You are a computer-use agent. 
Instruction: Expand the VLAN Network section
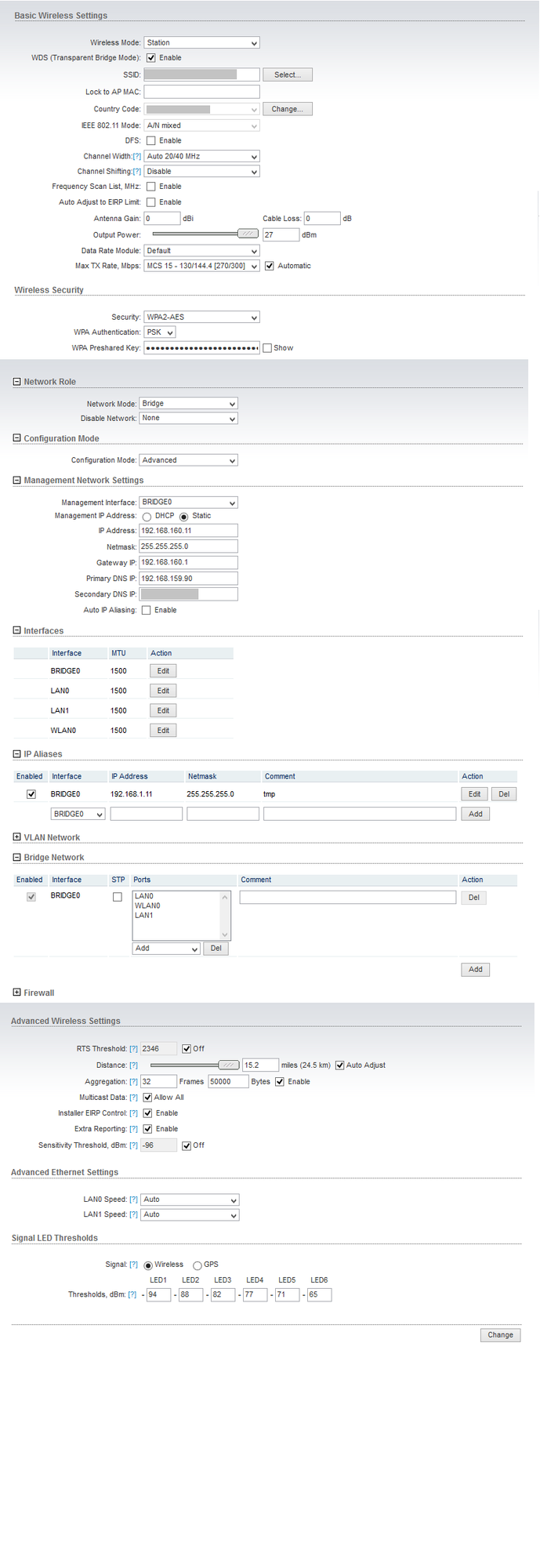pos(17,837)
